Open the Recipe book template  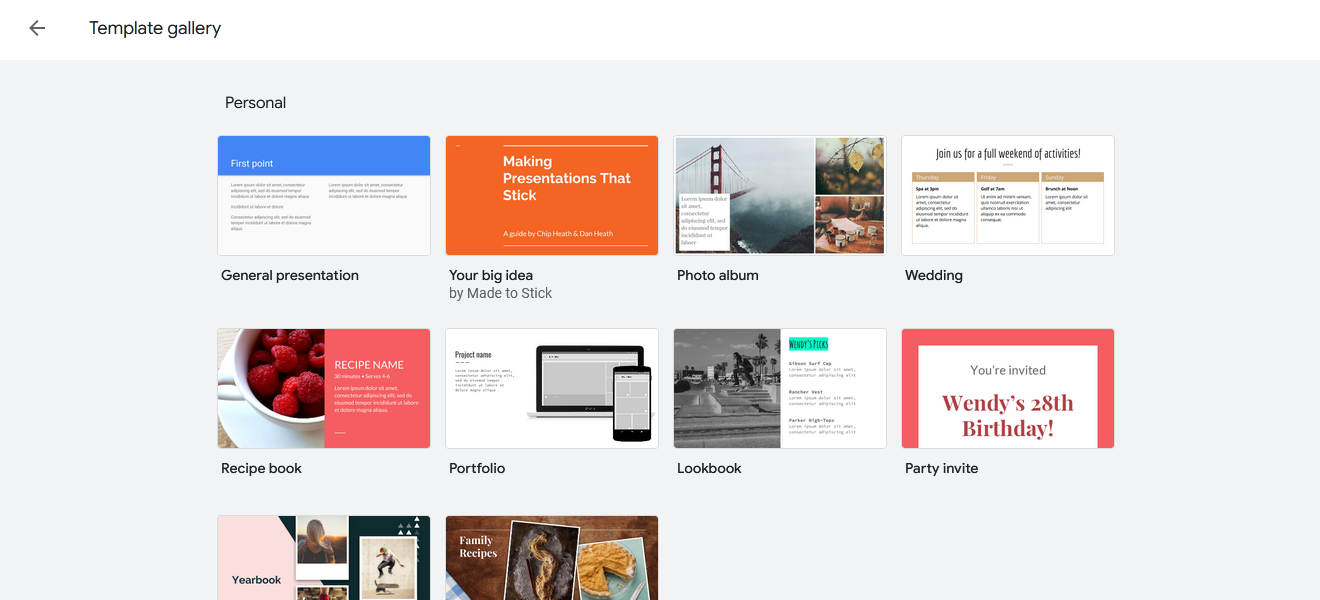coord(323,388)
